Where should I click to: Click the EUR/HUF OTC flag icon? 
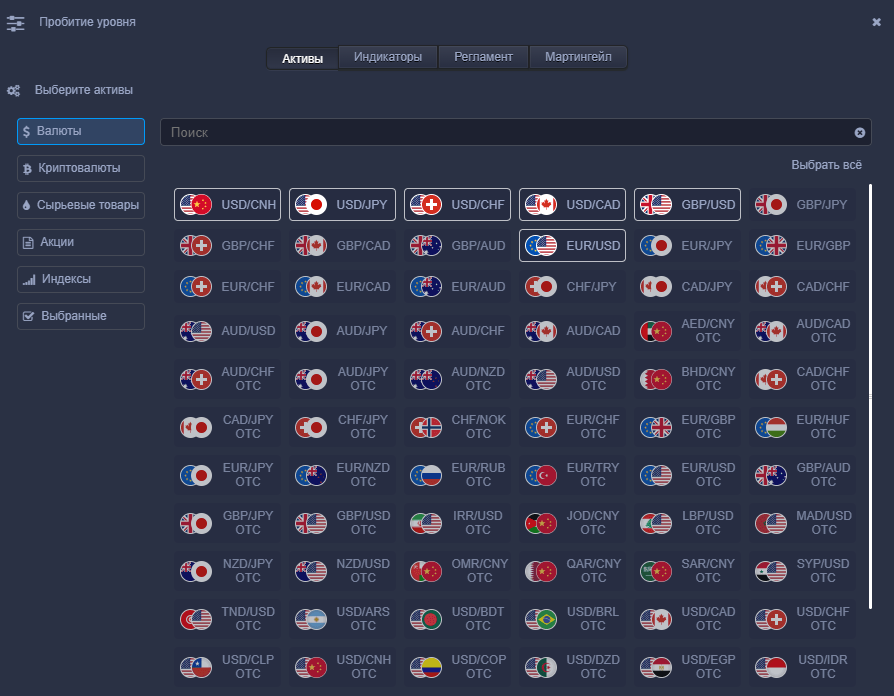click(771, 427)
